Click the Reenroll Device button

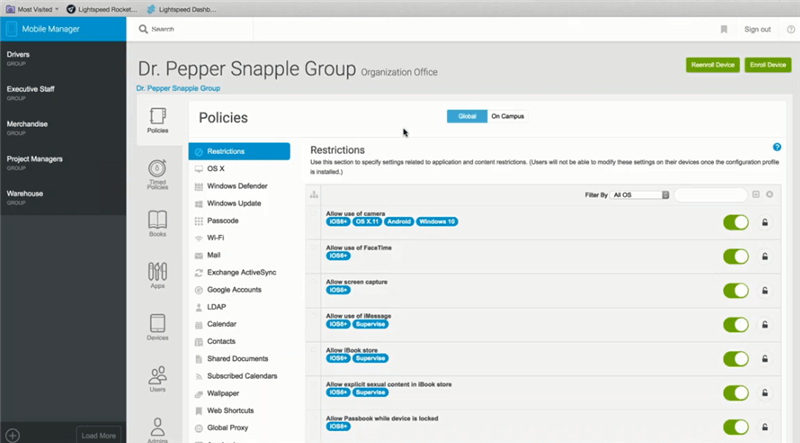pos(713,65)
